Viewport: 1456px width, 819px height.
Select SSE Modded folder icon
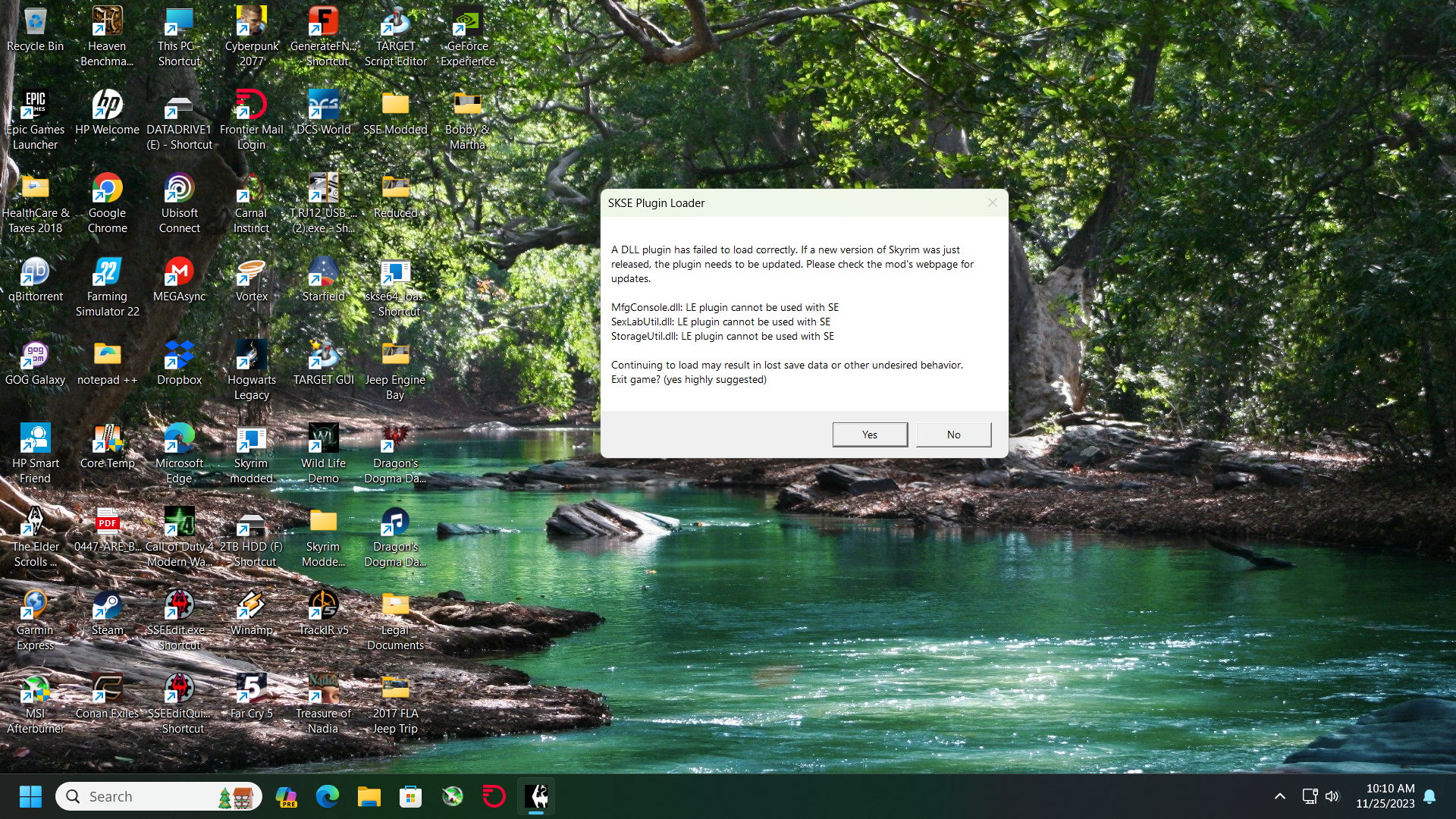tap(395, 113)
